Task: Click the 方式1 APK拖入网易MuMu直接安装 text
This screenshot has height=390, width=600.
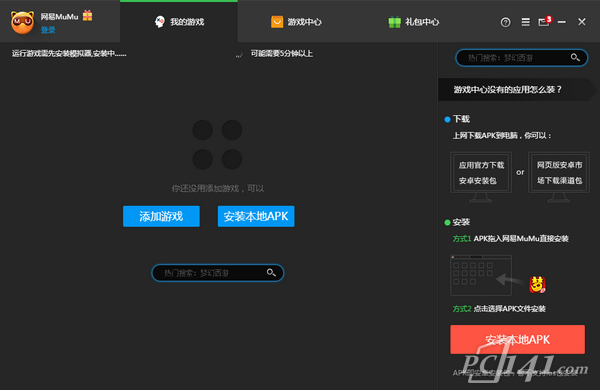Action: point(510,239)
